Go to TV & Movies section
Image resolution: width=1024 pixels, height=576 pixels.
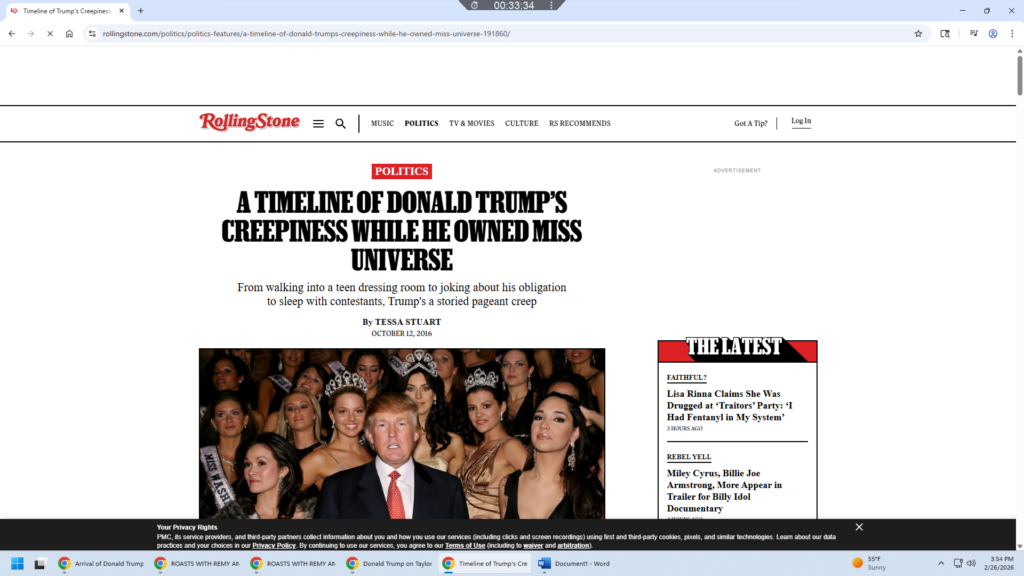click(x=471, y=124)
